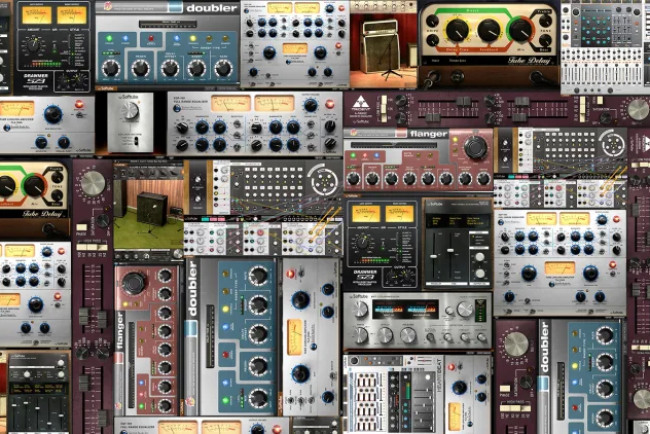
Task: Click the big silver knob on the horizontal Trident A-Range
Action: (x=638, y=109)
